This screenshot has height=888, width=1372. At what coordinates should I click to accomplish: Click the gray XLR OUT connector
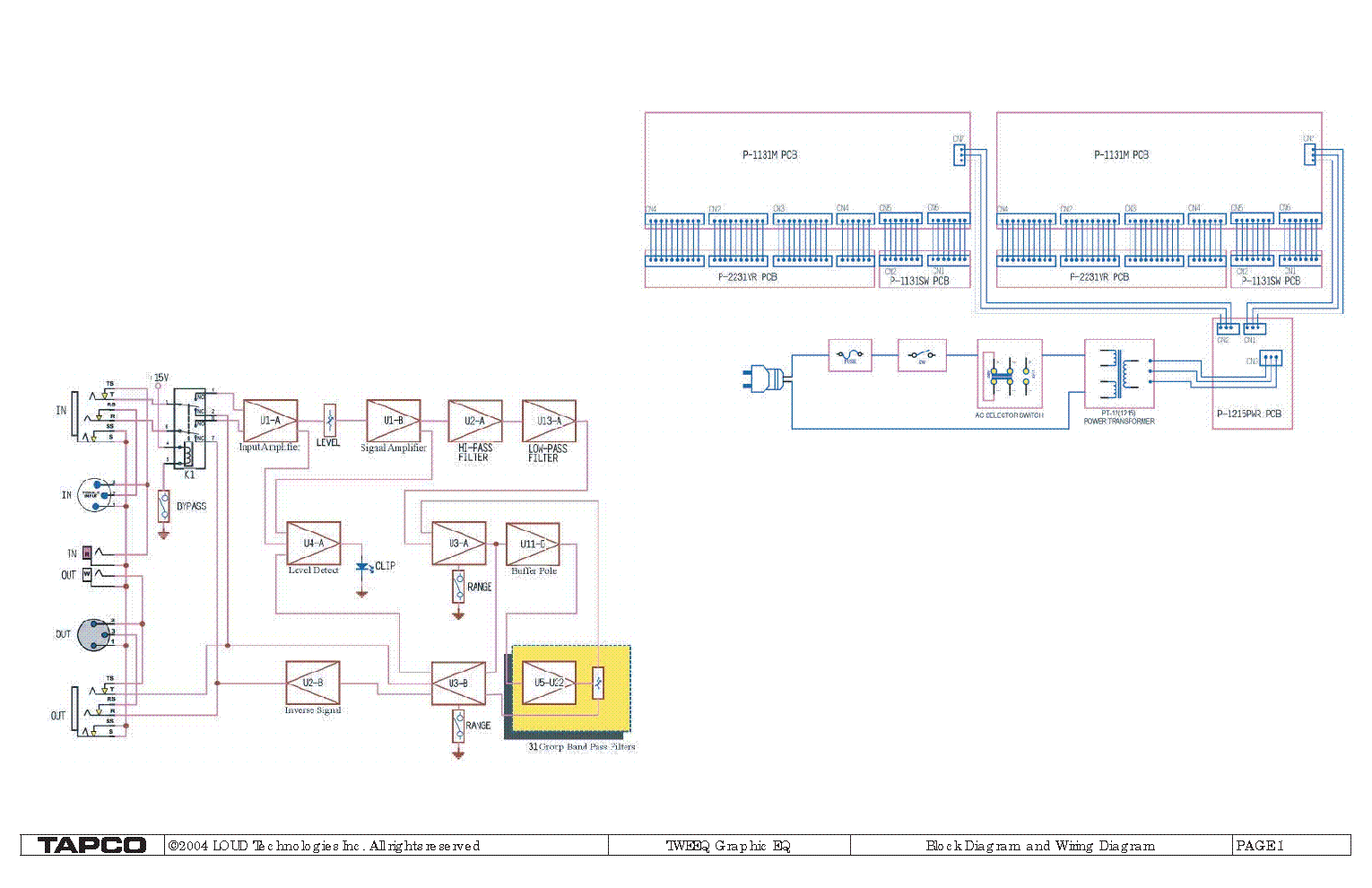pyautogui.click(x=93, y=634)
